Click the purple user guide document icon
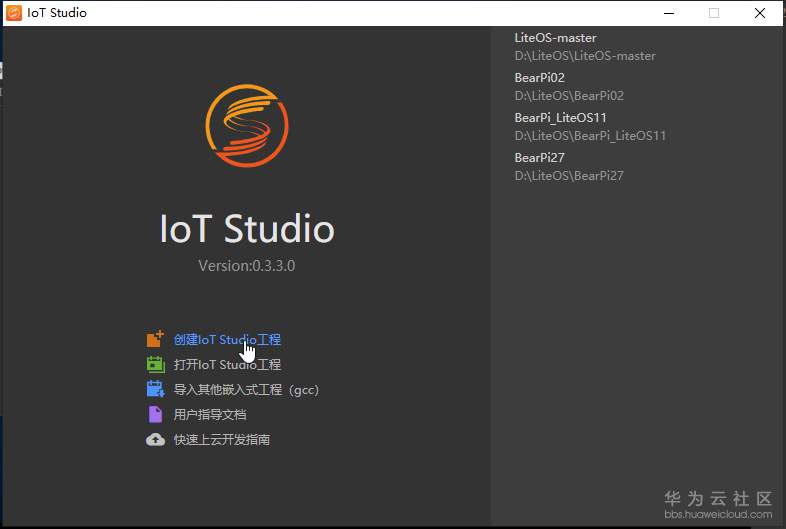 [155, 414]
